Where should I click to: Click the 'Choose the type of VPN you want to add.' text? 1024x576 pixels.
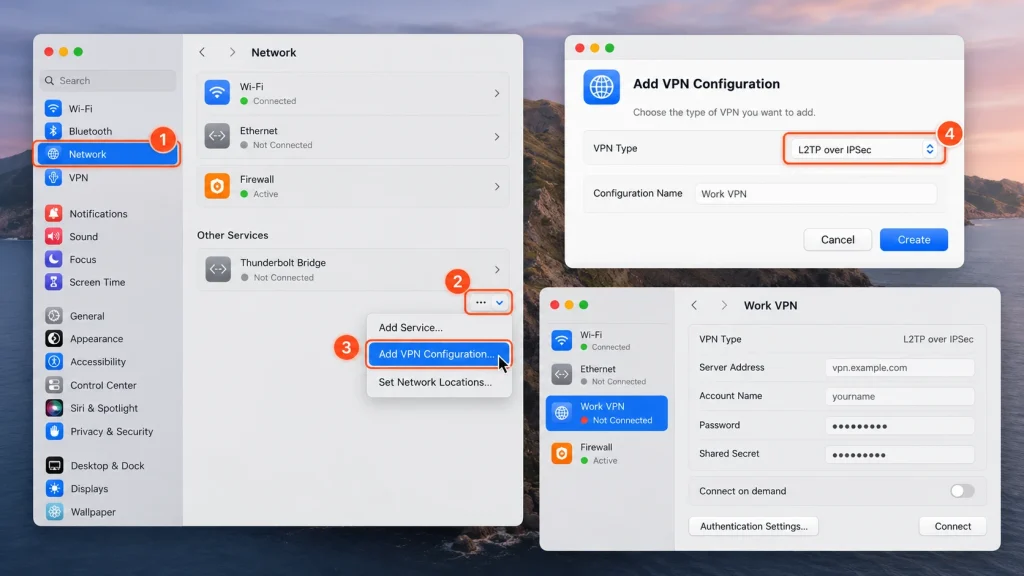(x=724, y=112)
